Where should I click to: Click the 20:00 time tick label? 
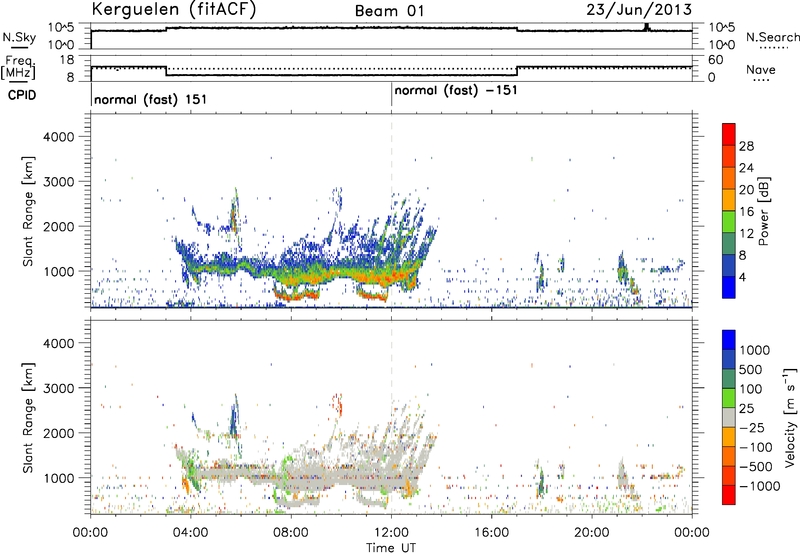click(x=591, y=533)
